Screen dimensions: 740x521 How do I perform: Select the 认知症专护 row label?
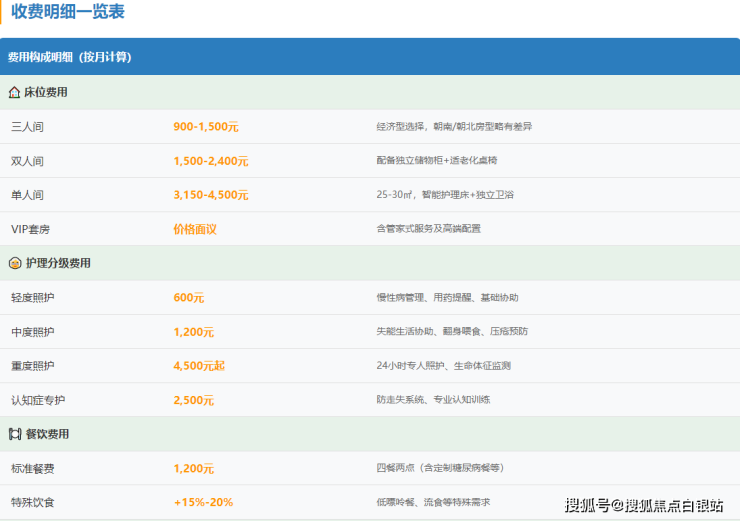pyautogui.click(x=37, y=400)
